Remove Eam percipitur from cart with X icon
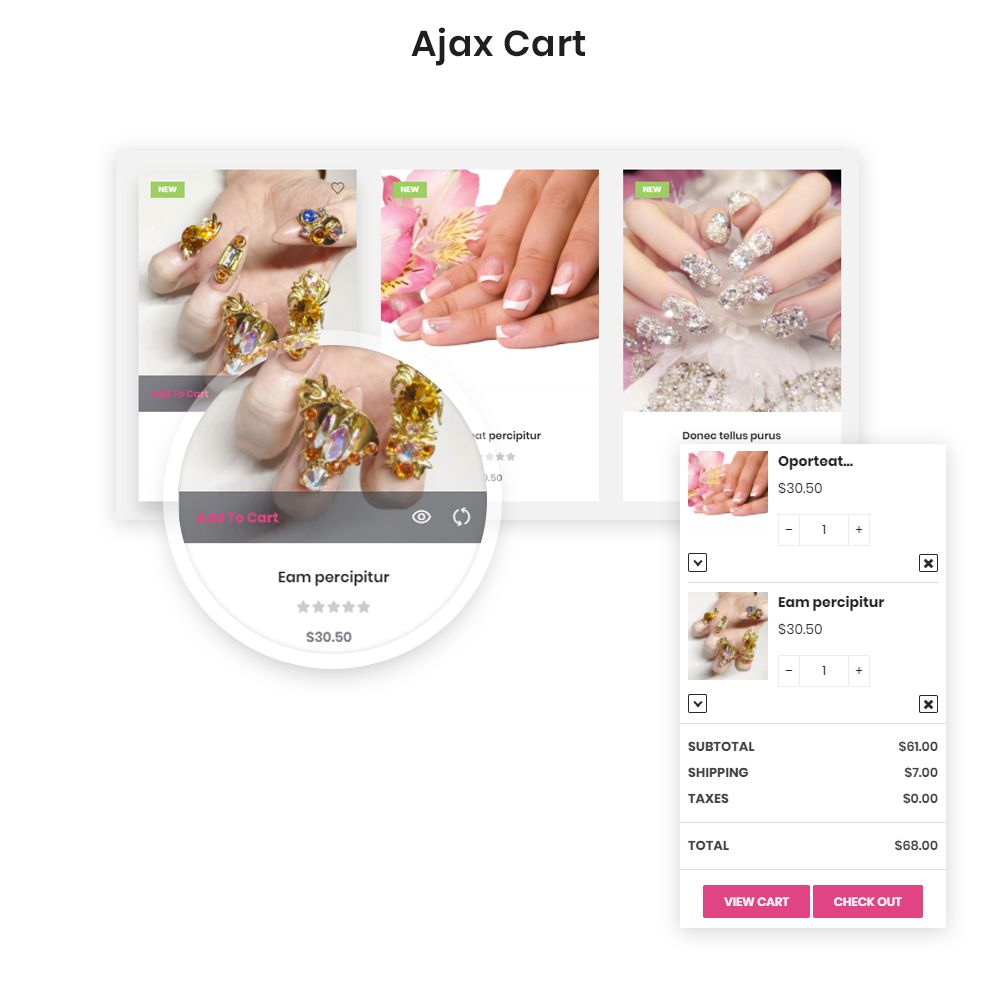 pos(928,704)
